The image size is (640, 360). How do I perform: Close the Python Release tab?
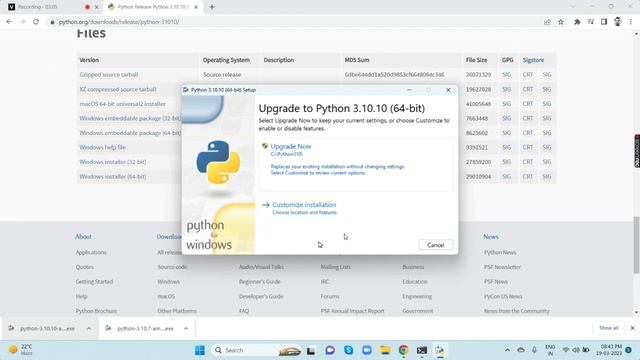pyautogui.click(x=196, y=7)
